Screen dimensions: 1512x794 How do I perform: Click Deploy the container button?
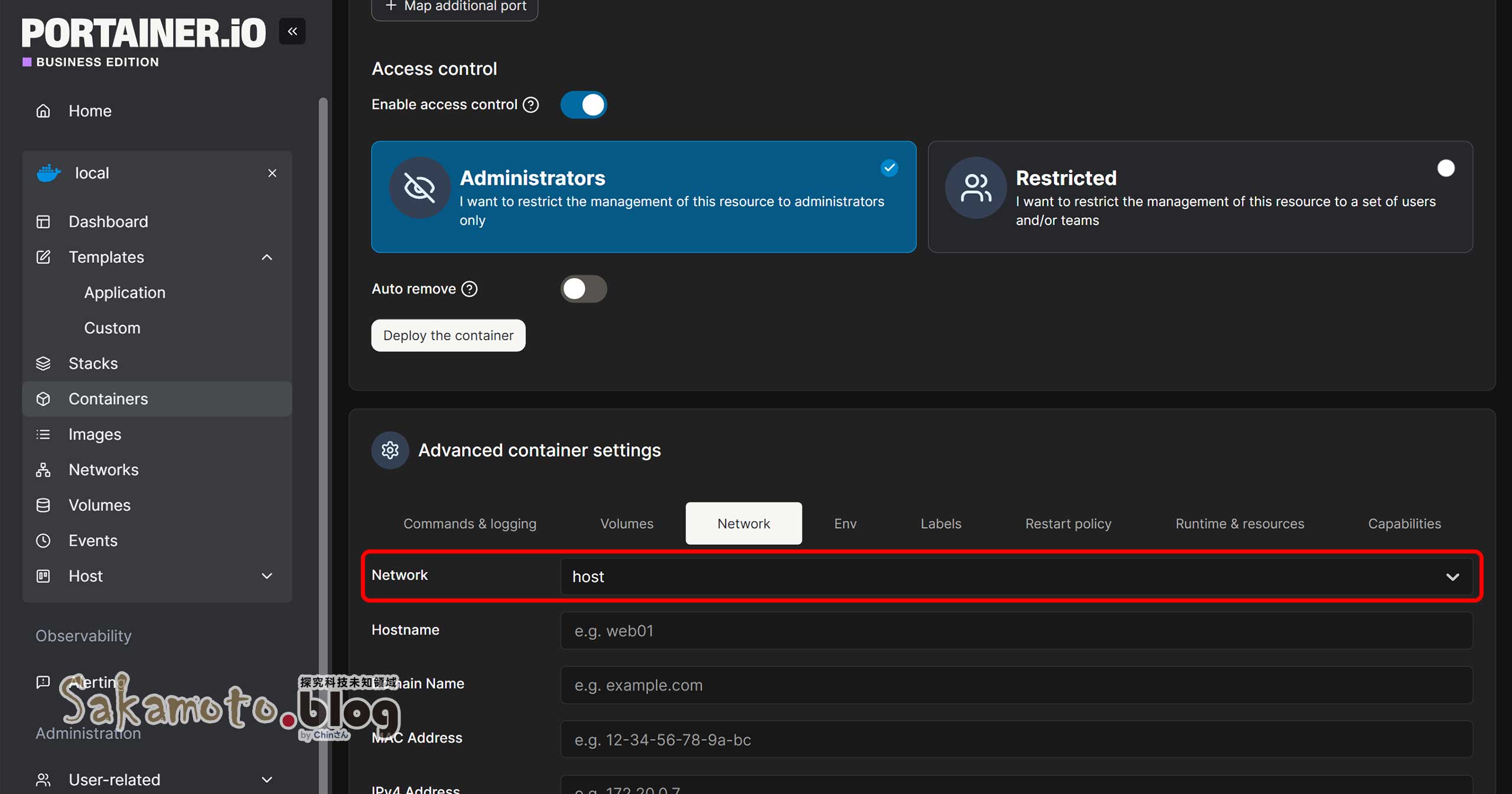(x=448, y=336)
